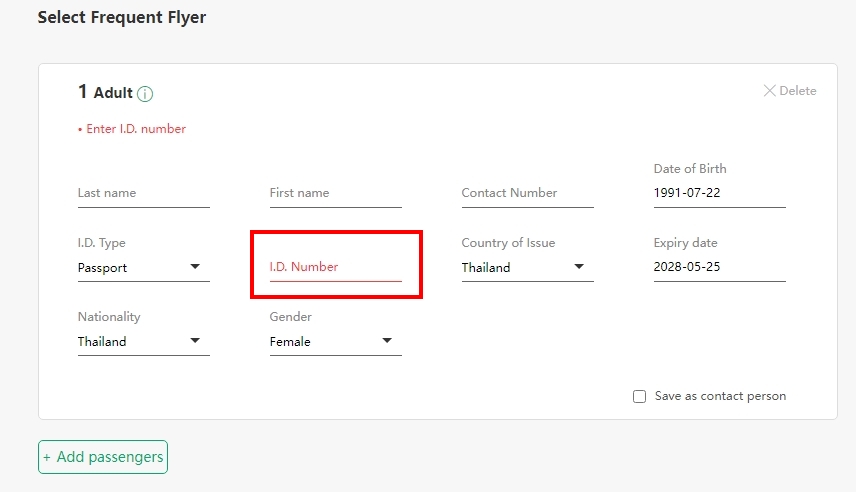Screen dimensions: 856x492
Task: Click the 1 Adult passenger title
Action: click(105, 92)
